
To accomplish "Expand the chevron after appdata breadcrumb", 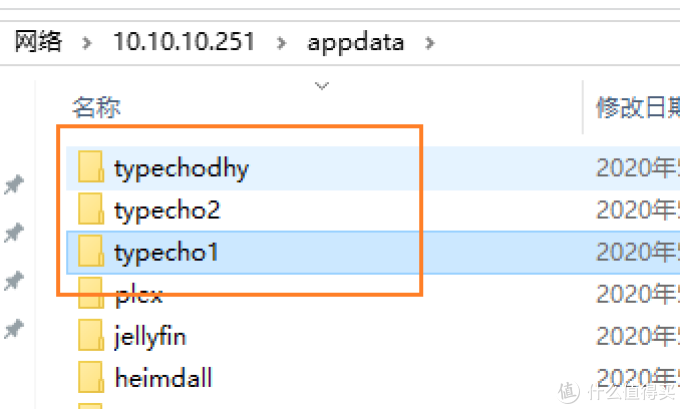I will (429, 43).
